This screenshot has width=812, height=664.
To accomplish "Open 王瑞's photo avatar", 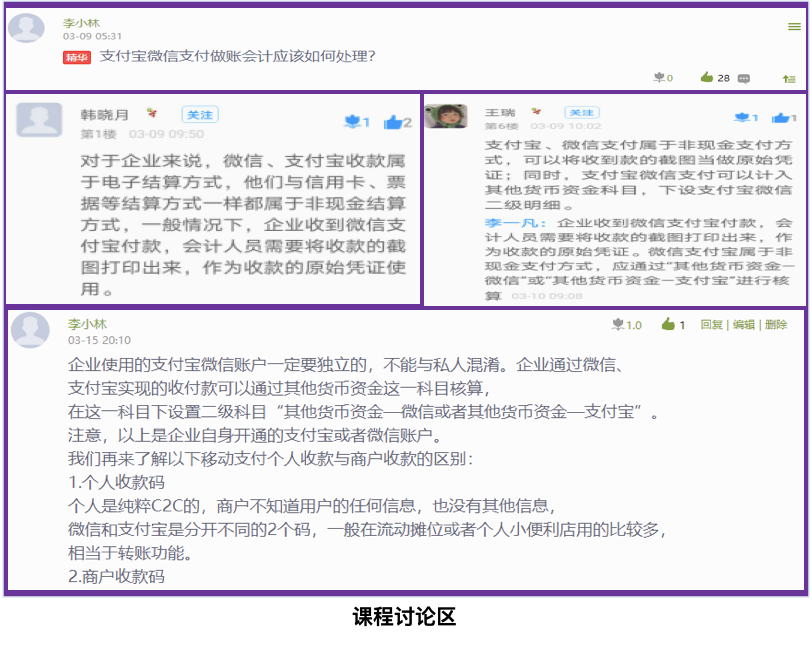I will 446,116.
